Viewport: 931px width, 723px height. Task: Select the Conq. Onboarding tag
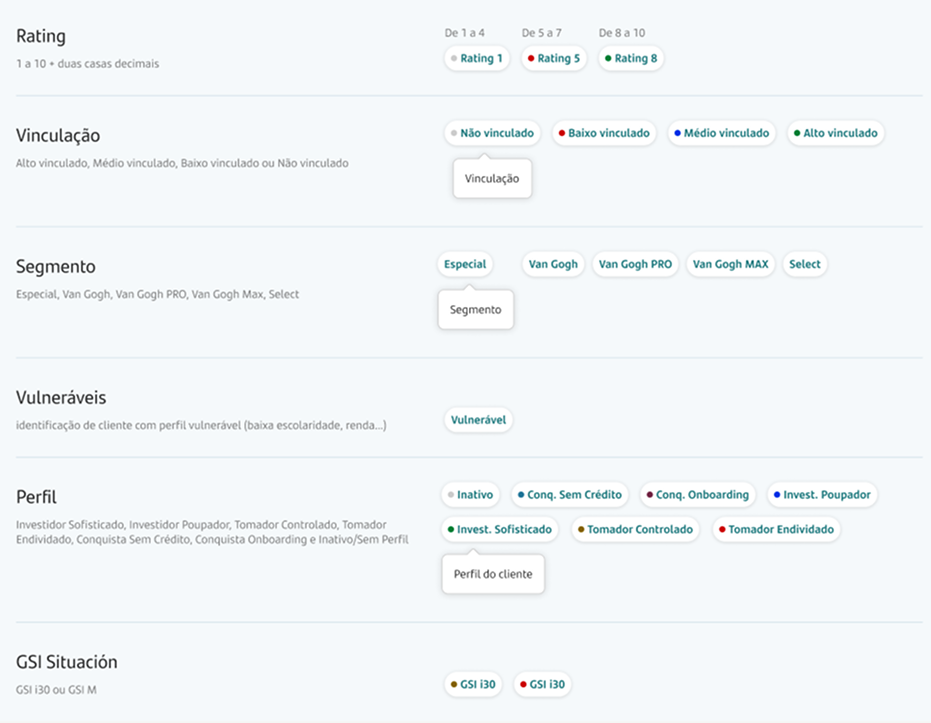(x=698, y=494)
